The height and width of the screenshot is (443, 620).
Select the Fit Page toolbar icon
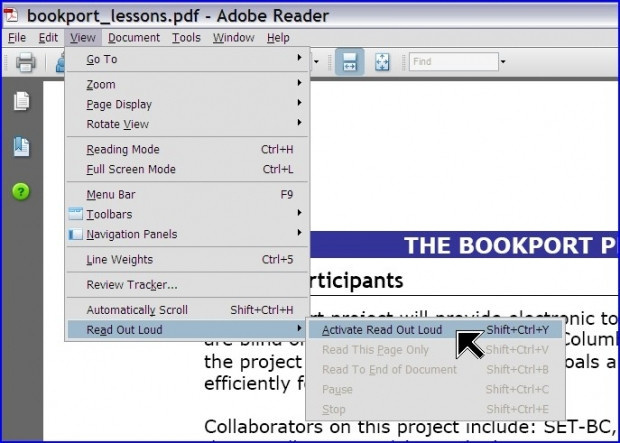[x=382, y=62]
